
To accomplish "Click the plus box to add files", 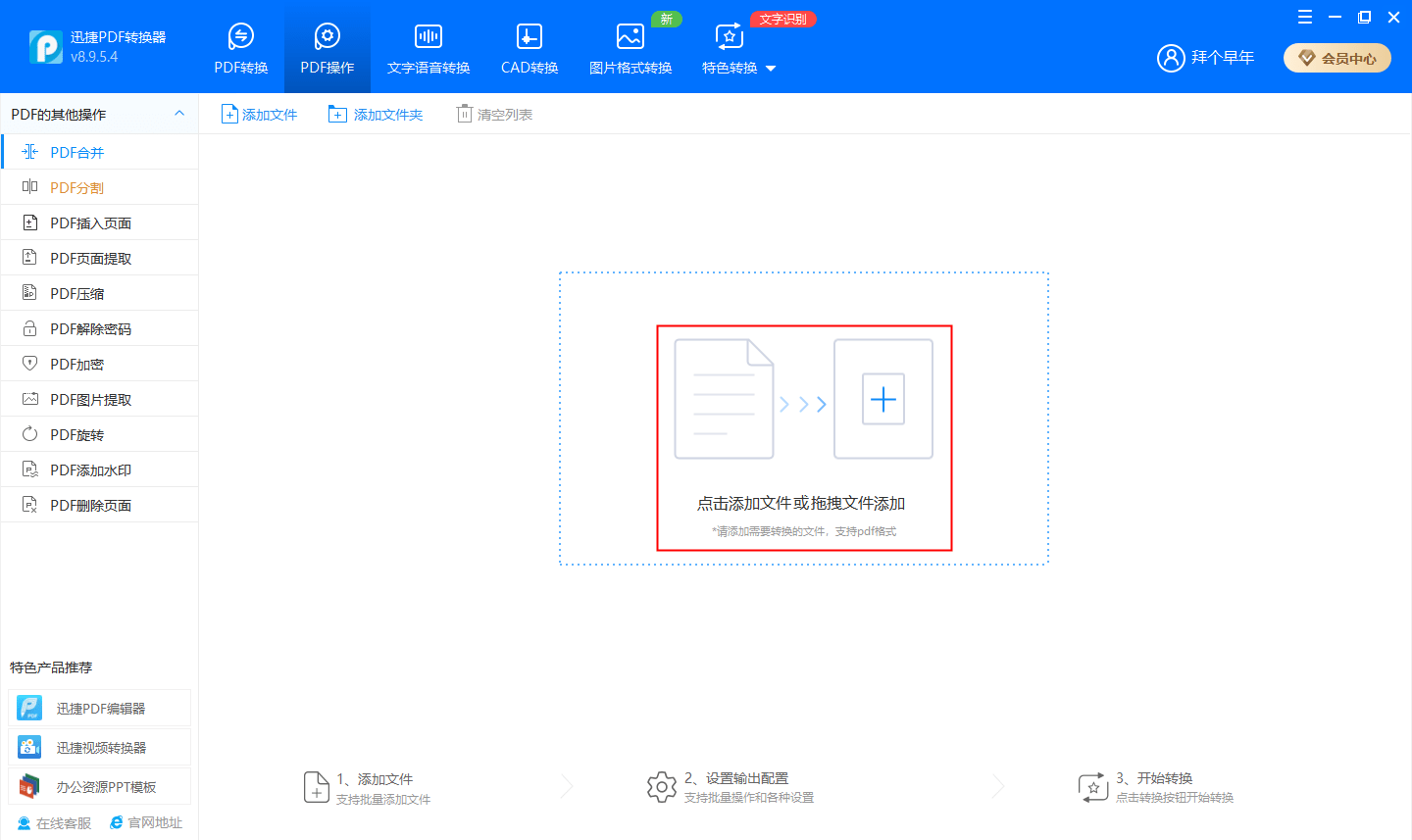I will (x=882, y=399).
